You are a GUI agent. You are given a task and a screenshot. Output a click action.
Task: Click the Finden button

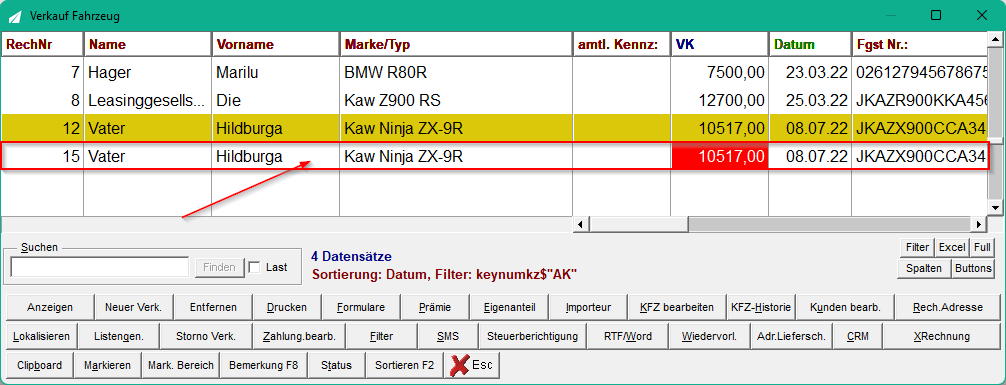[219, 268]
